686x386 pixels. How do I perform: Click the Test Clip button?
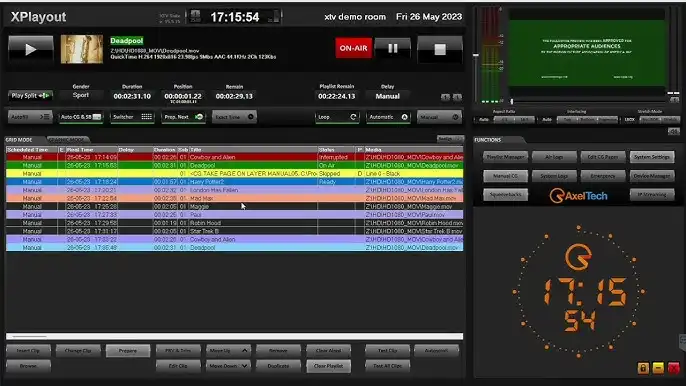388,351
